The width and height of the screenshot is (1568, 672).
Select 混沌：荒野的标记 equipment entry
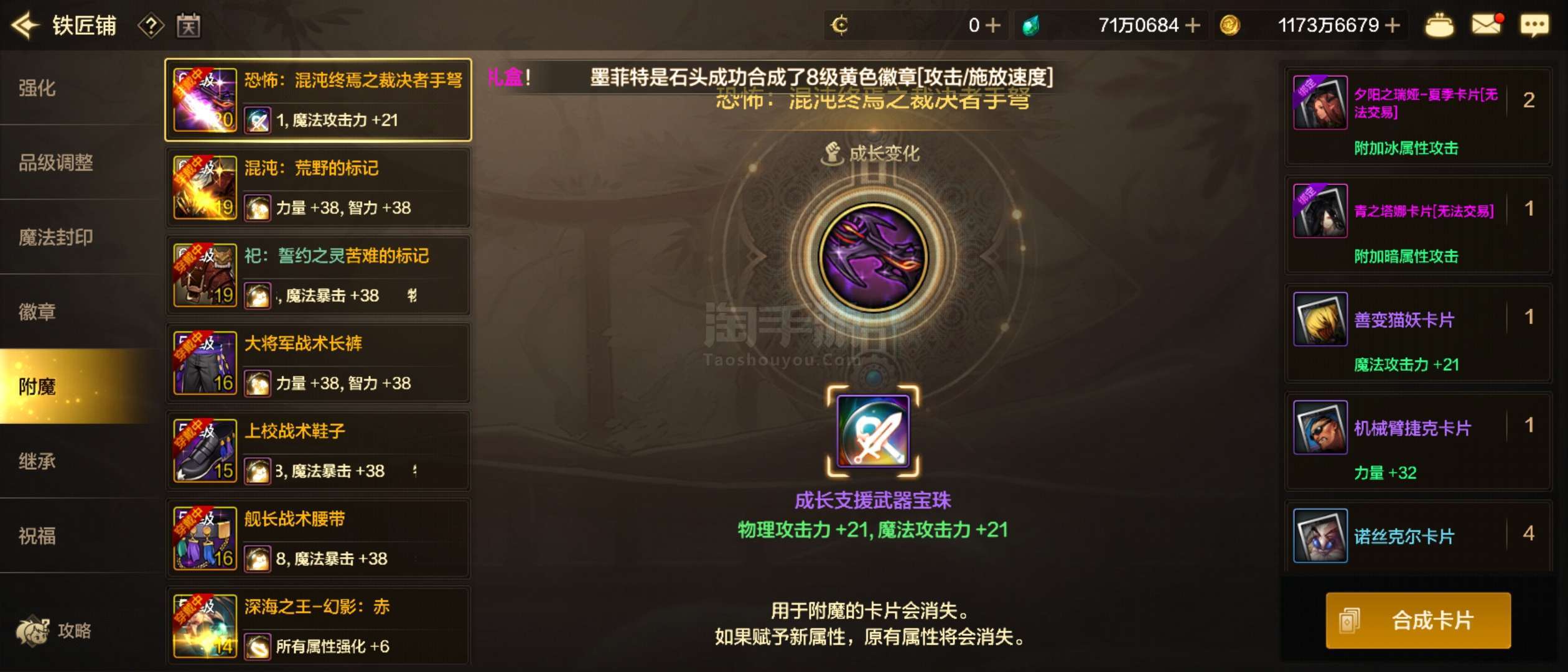318,188
